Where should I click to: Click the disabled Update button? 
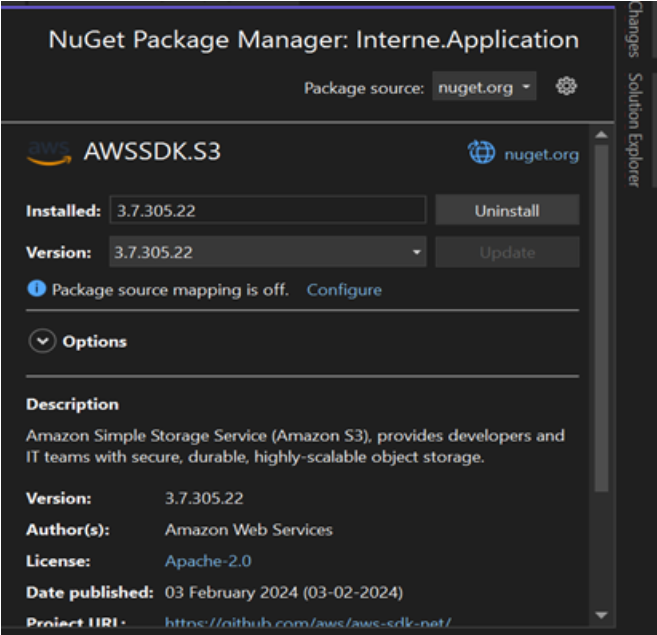(507, 252)
